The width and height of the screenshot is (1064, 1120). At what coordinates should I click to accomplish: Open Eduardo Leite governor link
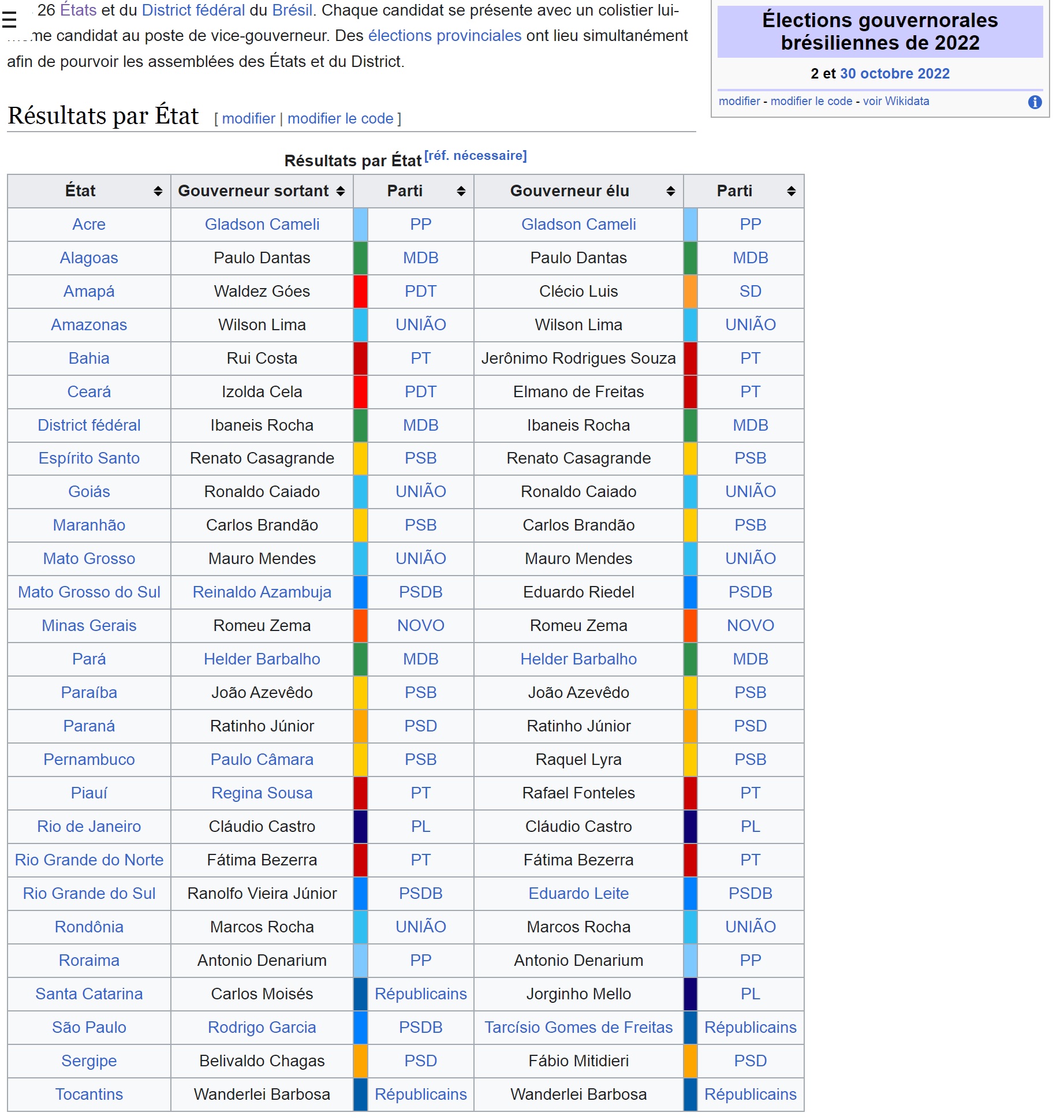578,893
